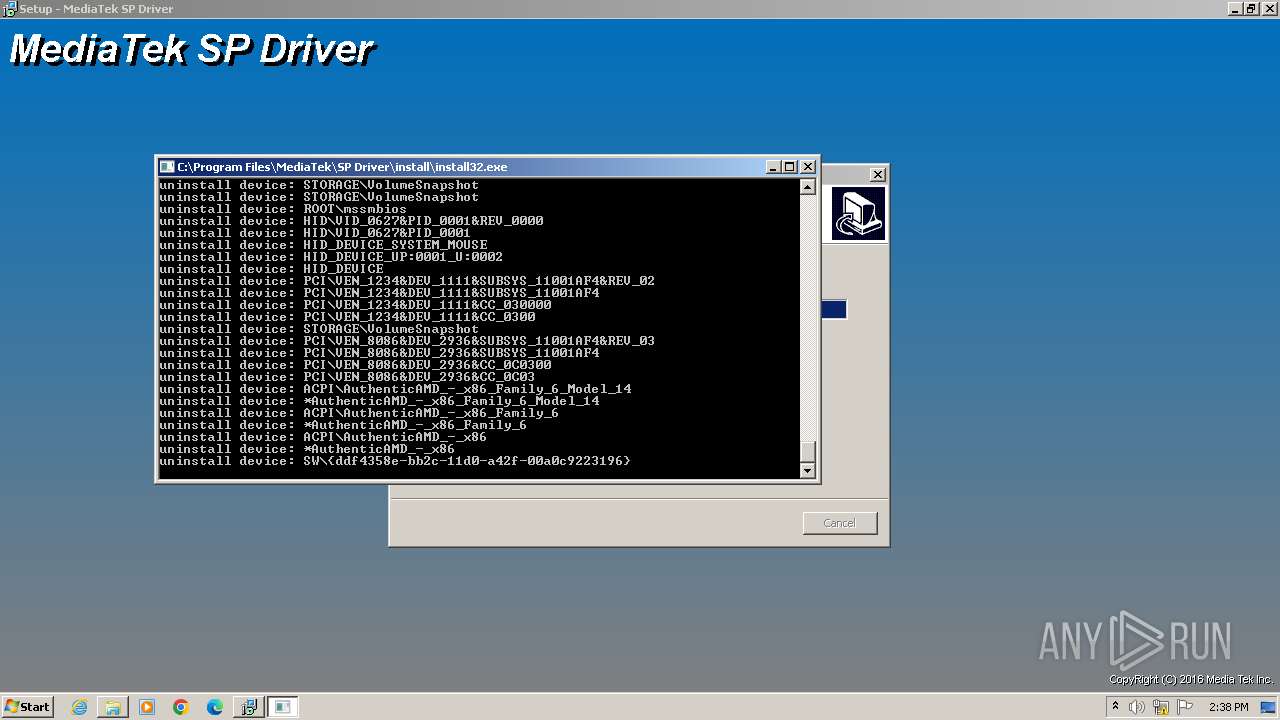Click the HID\VID_0627&PID_0001&REV_0000 console line
Screen dimensions: 1280x720
tap(351, 221)
